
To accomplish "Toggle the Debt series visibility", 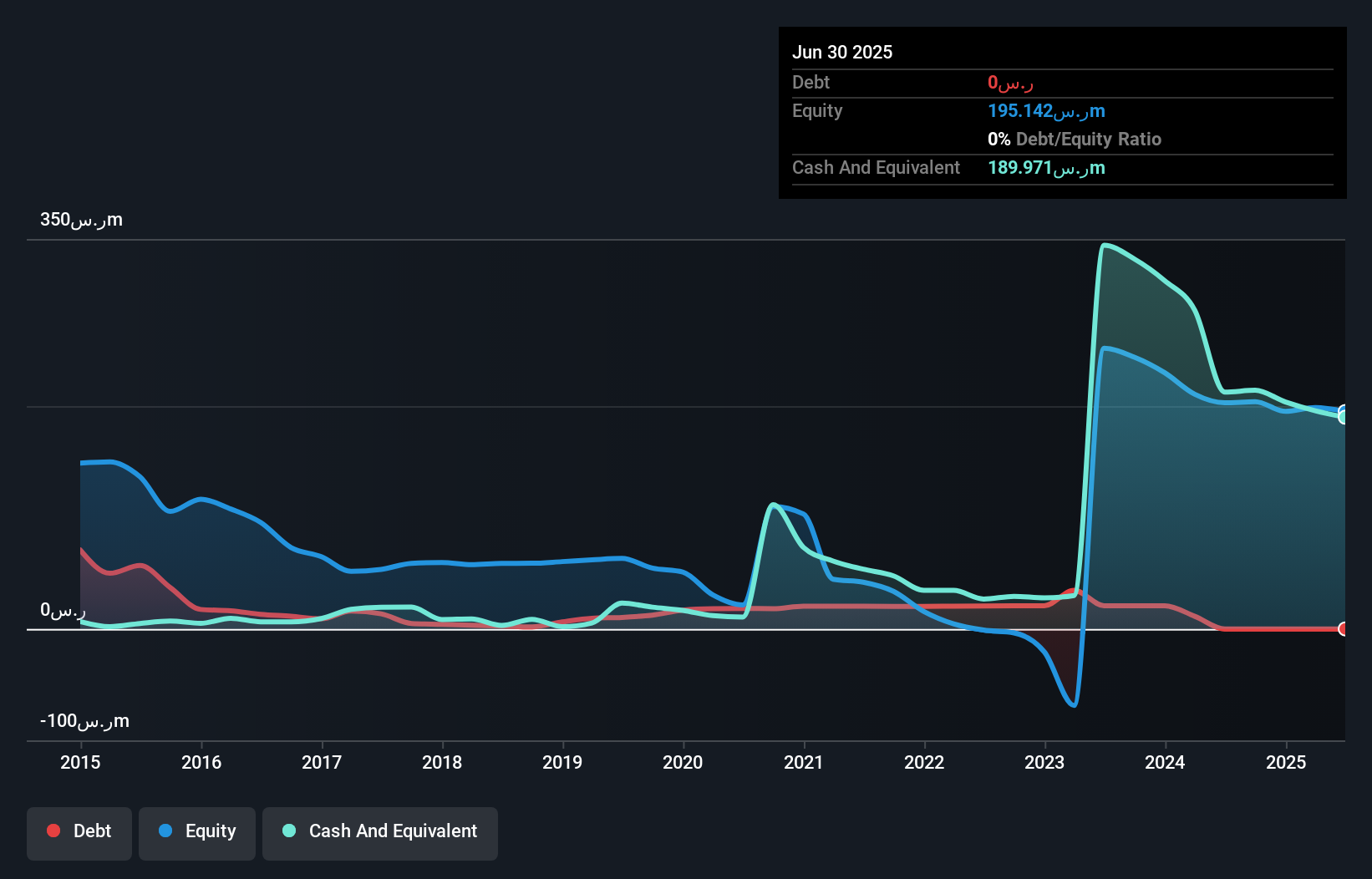I will click(x=79, y=832).
